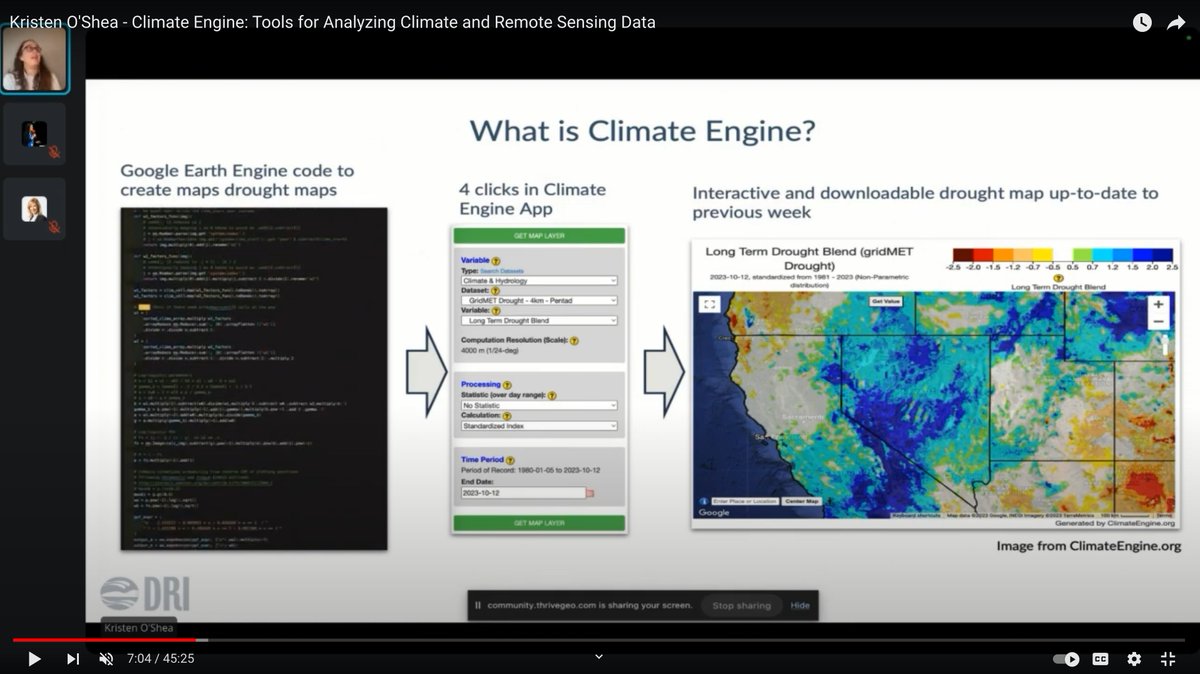
Task: Toggle map fullscreen view icon
Action: pos(710,305)
